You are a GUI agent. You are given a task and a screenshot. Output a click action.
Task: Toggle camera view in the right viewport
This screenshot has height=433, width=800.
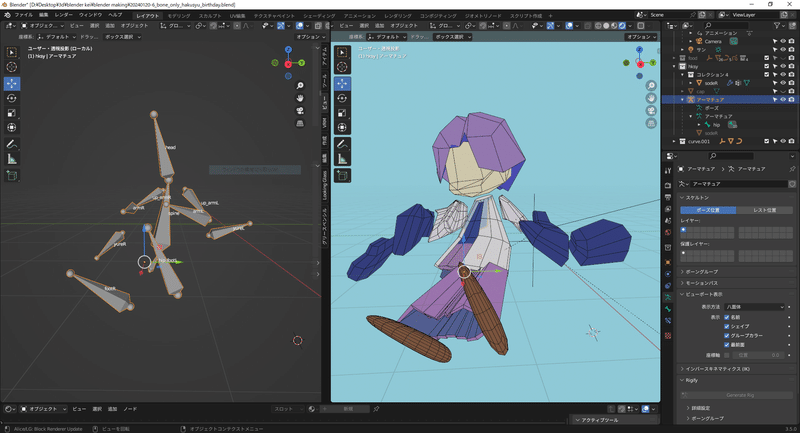point(651,111)
